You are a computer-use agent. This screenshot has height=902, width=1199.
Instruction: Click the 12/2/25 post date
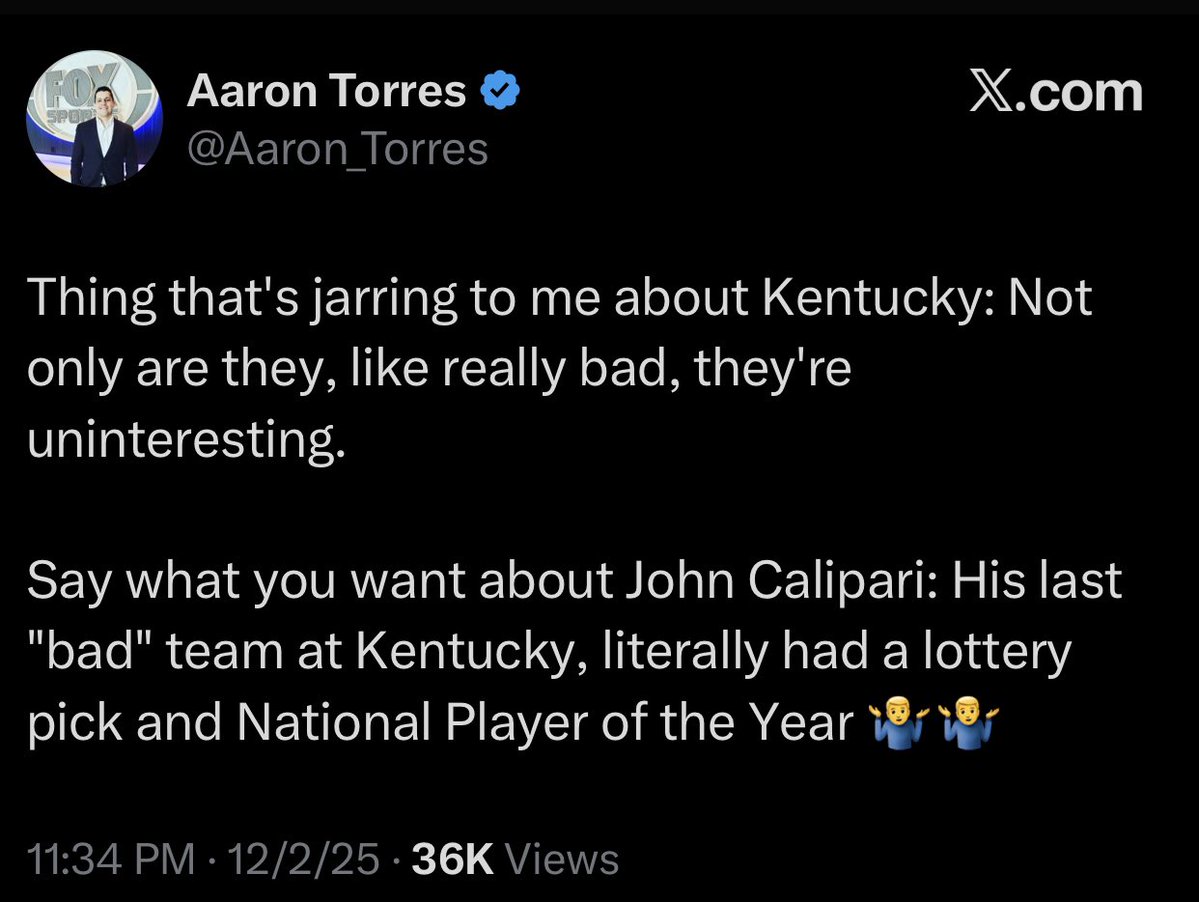304,858
